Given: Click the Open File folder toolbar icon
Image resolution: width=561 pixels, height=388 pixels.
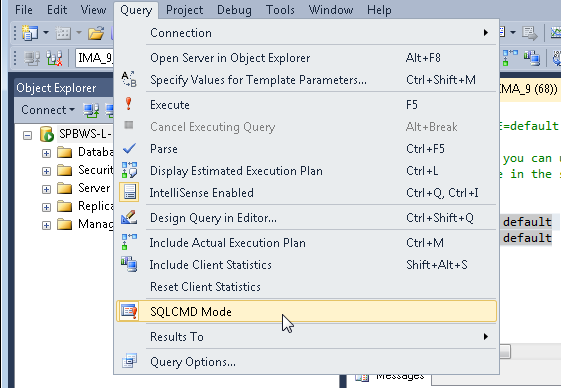Looking at the screenshot, I should click(96, 33).
